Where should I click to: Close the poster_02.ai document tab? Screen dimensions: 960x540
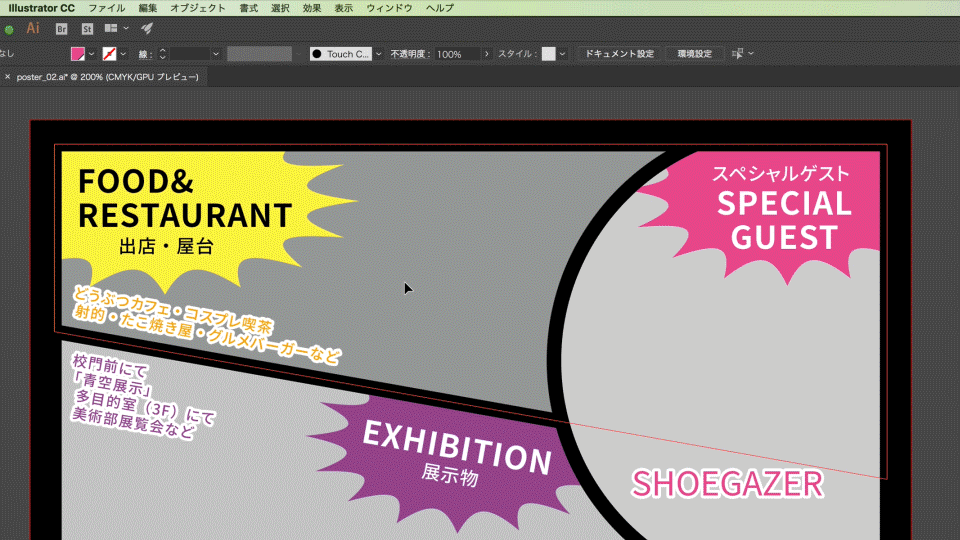tap(7, 77)
